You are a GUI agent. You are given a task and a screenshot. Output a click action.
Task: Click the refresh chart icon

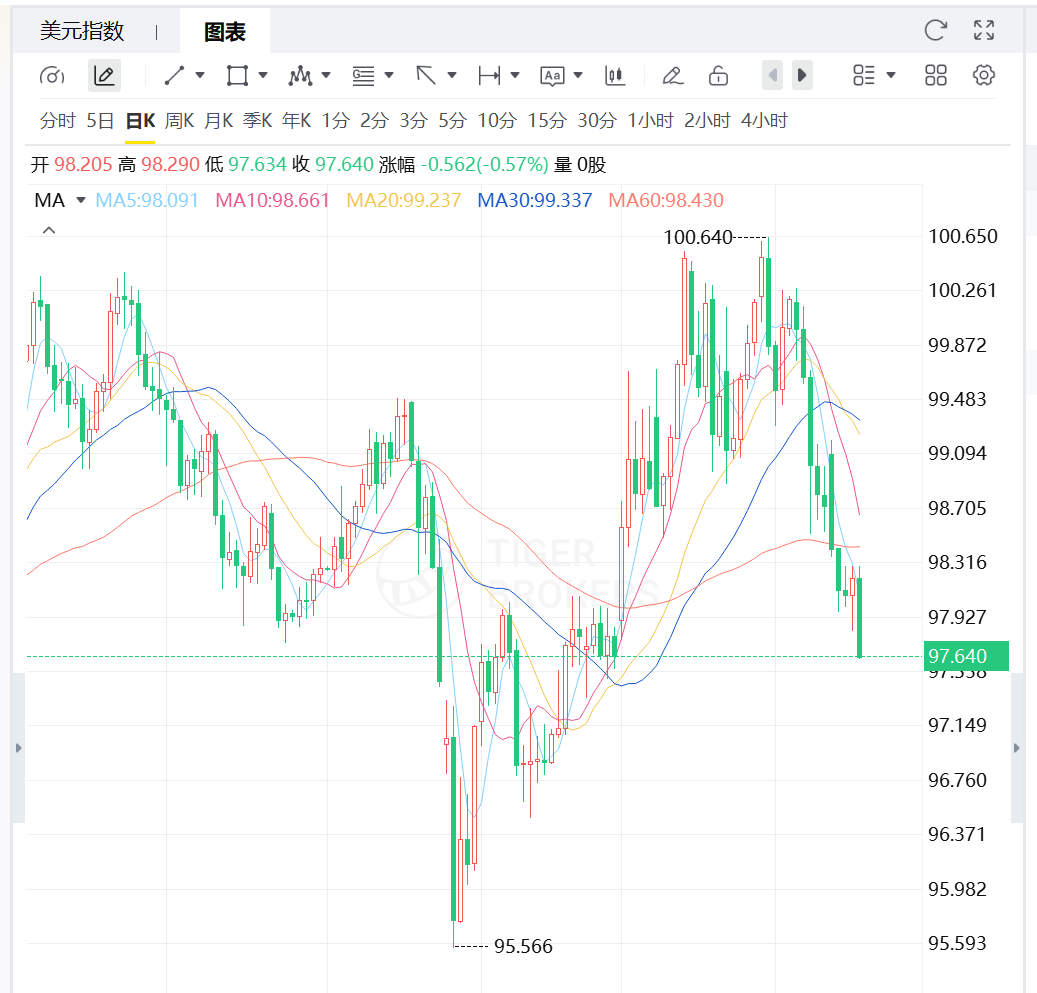935,30
